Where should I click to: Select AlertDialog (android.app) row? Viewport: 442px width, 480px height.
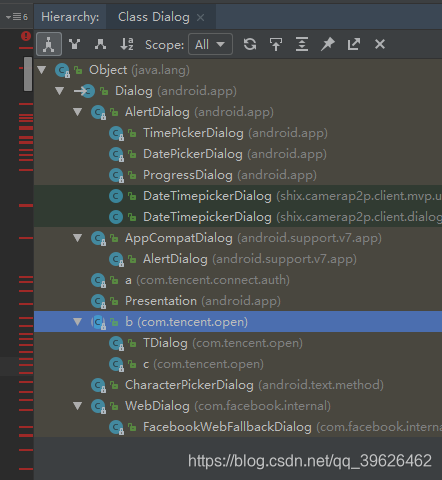point(238,112)
